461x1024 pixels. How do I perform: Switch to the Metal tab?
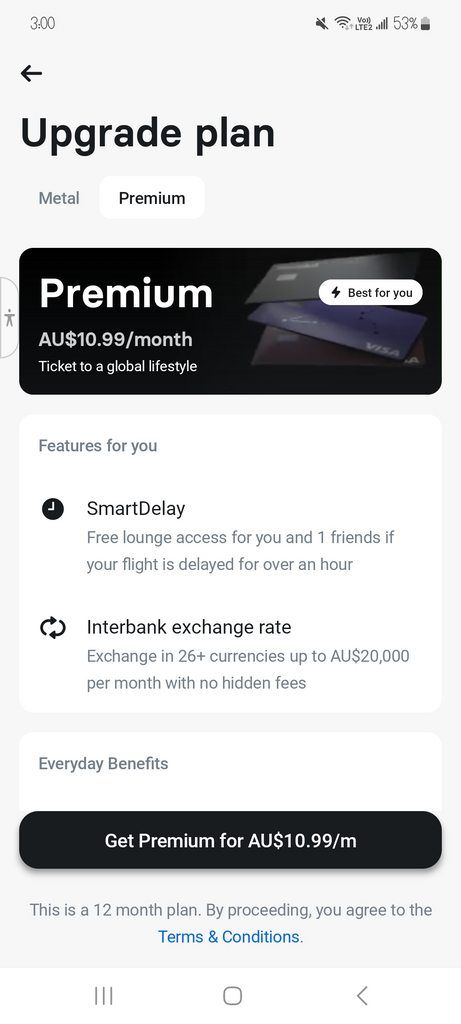click(x=59, y=198)
